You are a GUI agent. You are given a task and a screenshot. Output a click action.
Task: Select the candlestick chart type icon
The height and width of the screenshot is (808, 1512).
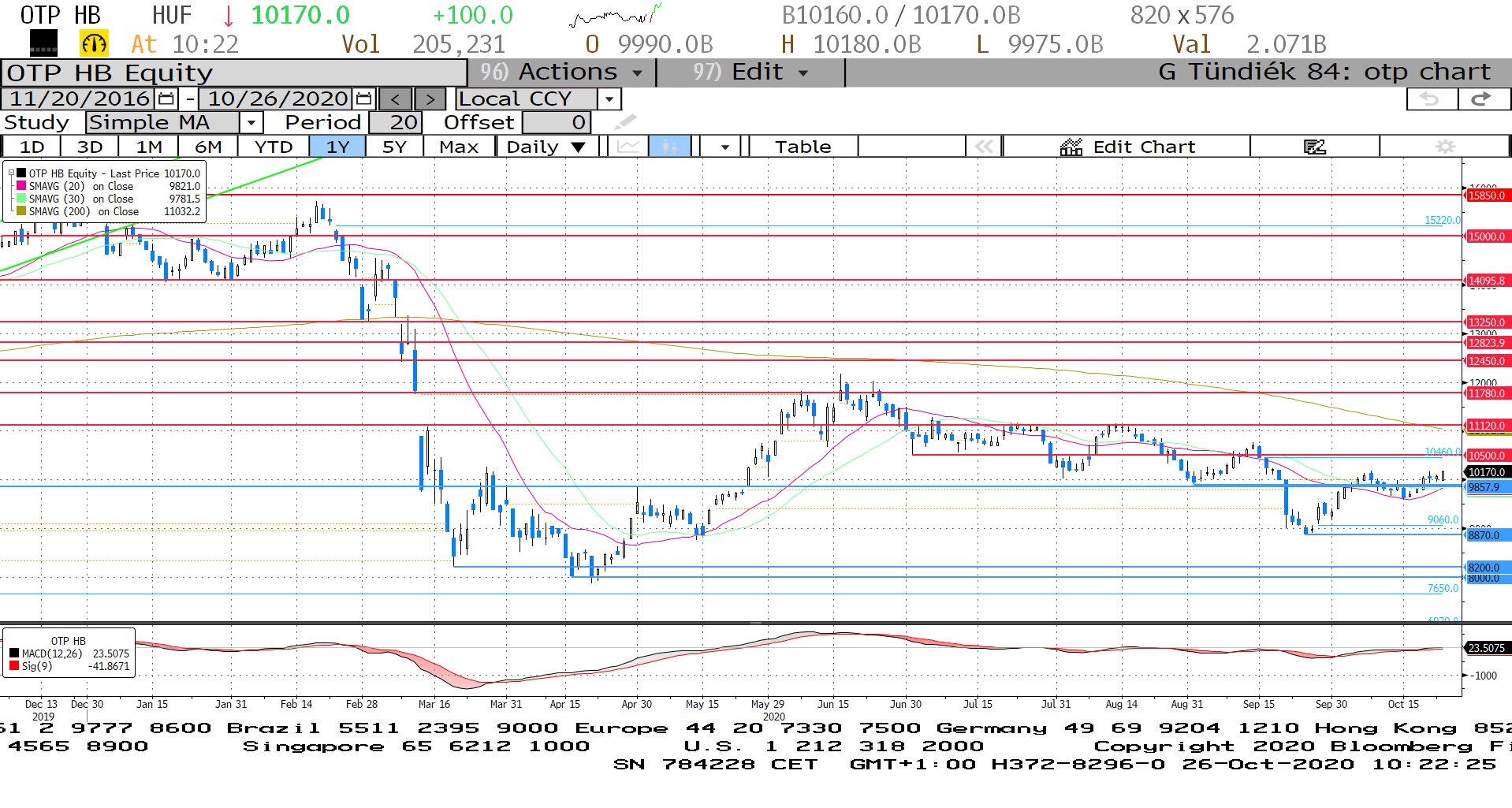[x=669, y=147]
